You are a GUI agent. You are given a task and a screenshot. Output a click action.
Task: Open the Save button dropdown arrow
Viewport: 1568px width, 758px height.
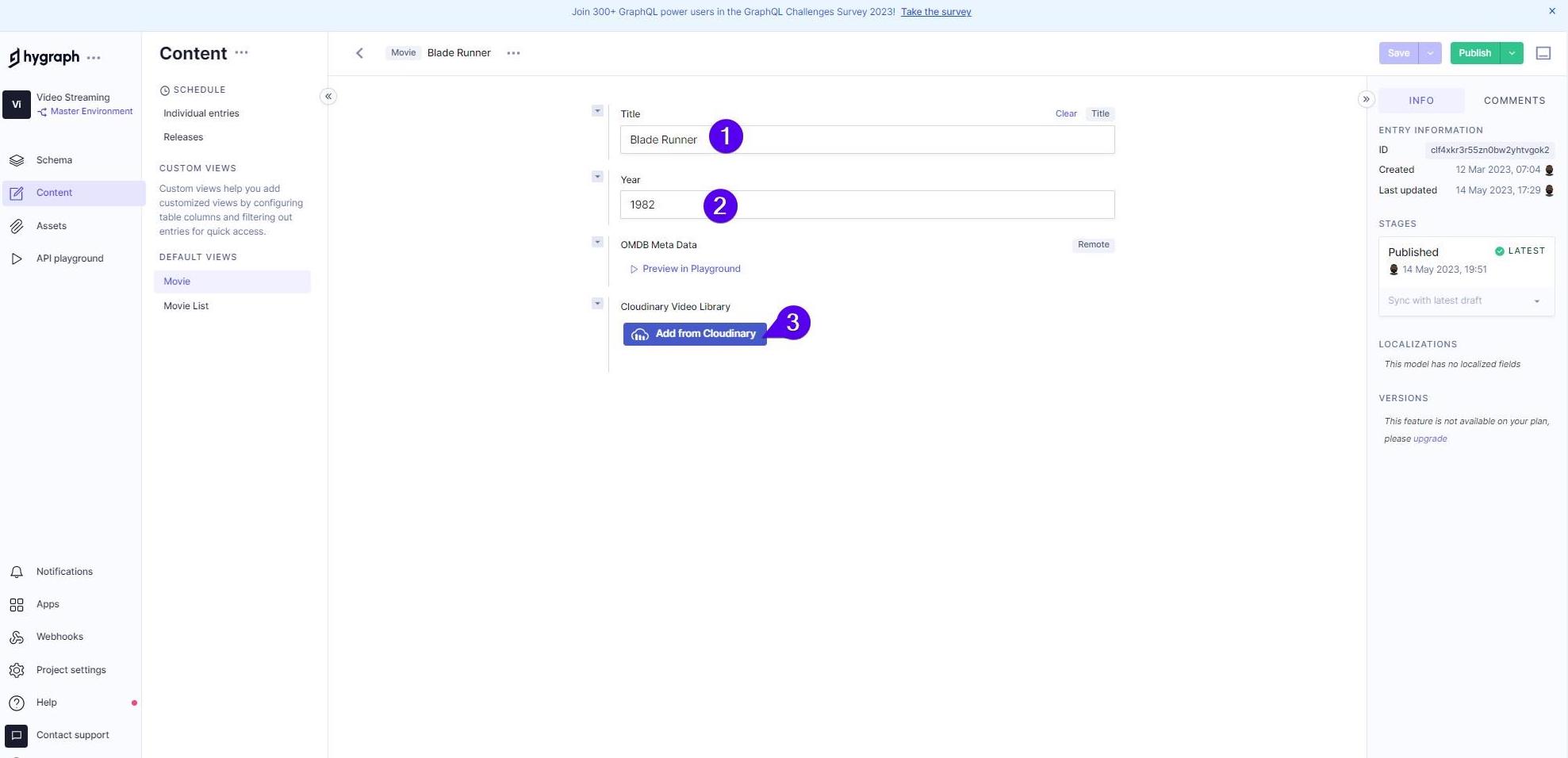1430,53
